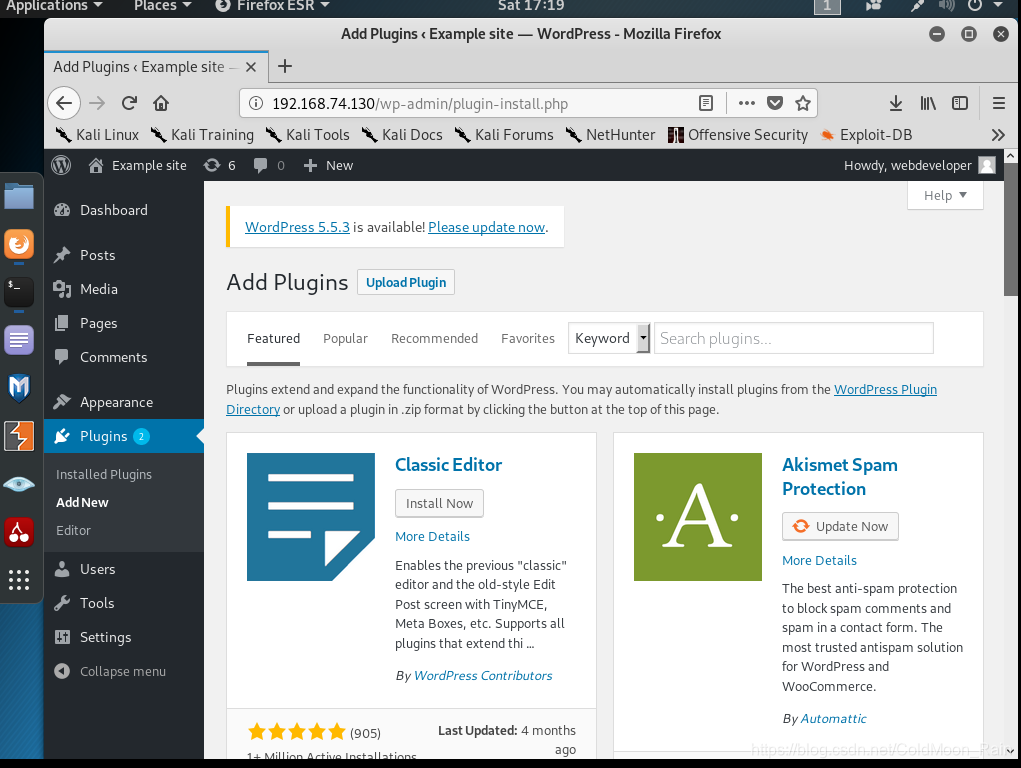
Task: Open Terminal from the dock
Action: [x=19, y=292]
